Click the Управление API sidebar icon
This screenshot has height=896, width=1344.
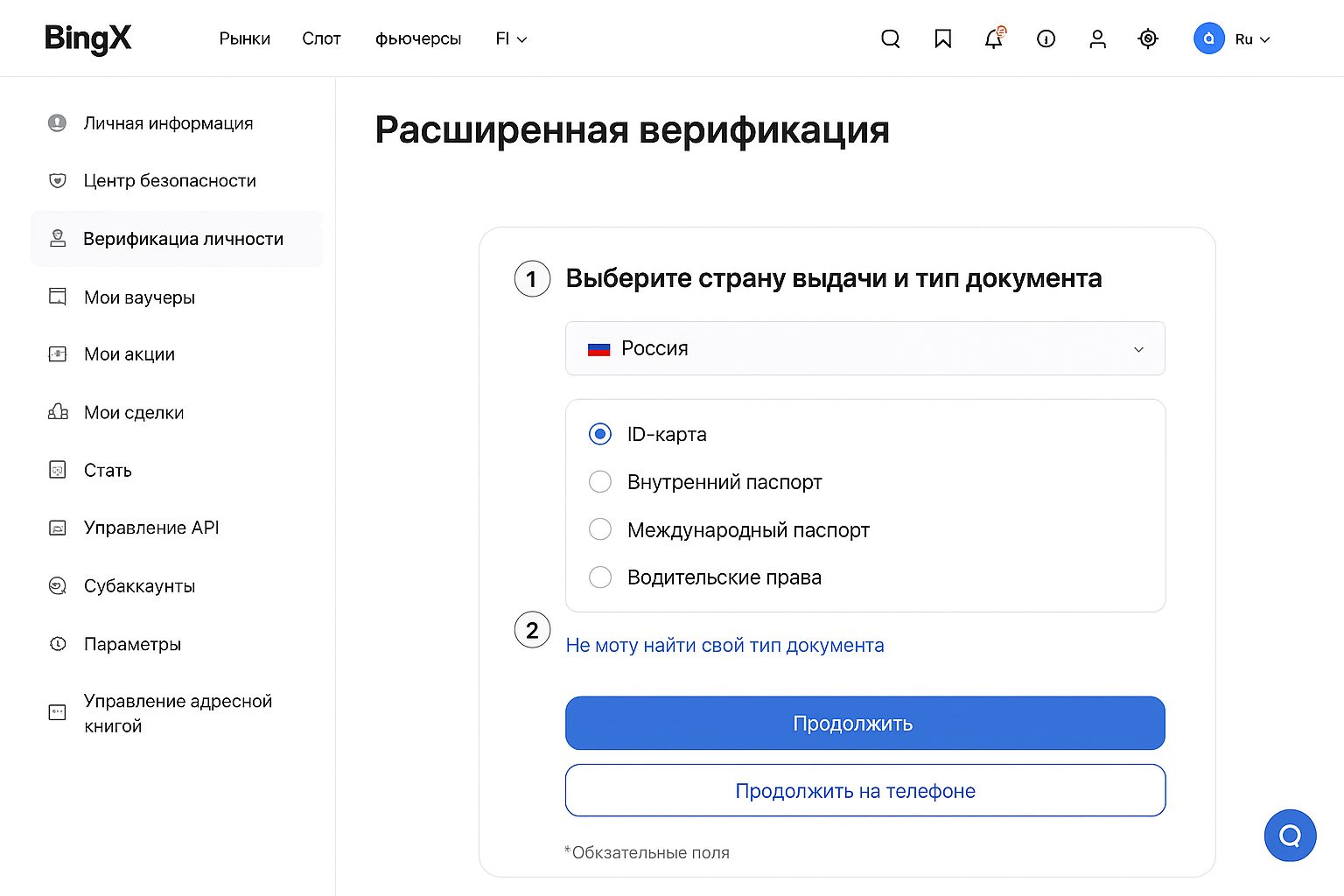tap(57, 528)
